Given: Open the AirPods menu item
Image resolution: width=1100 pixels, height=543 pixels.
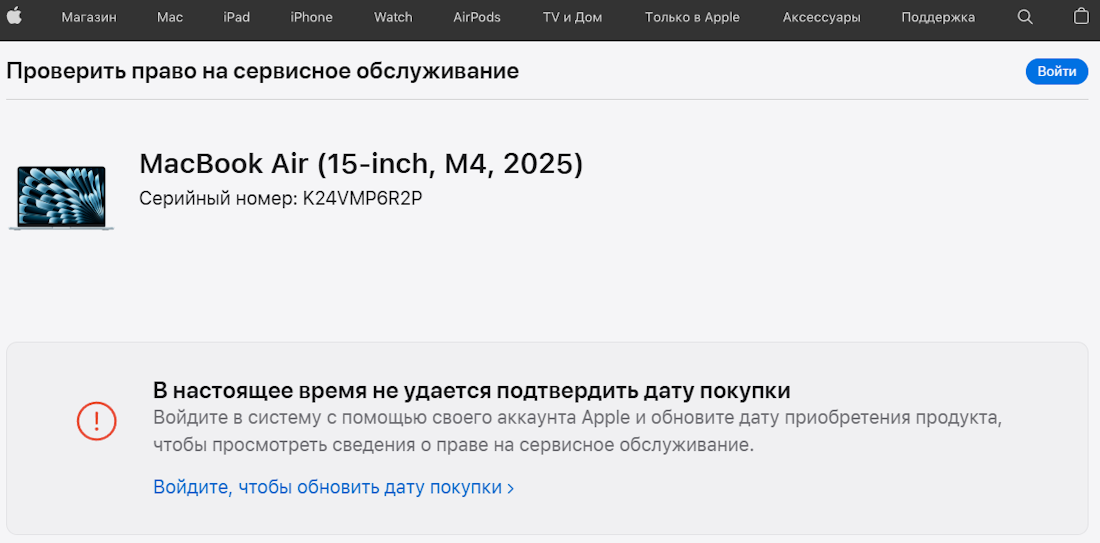Looking at the screenshot, I should 477,18.
